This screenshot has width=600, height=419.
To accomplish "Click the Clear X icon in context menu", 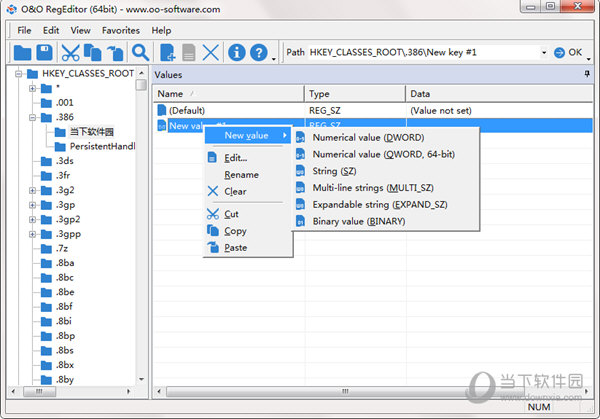I will click(213, 191).
